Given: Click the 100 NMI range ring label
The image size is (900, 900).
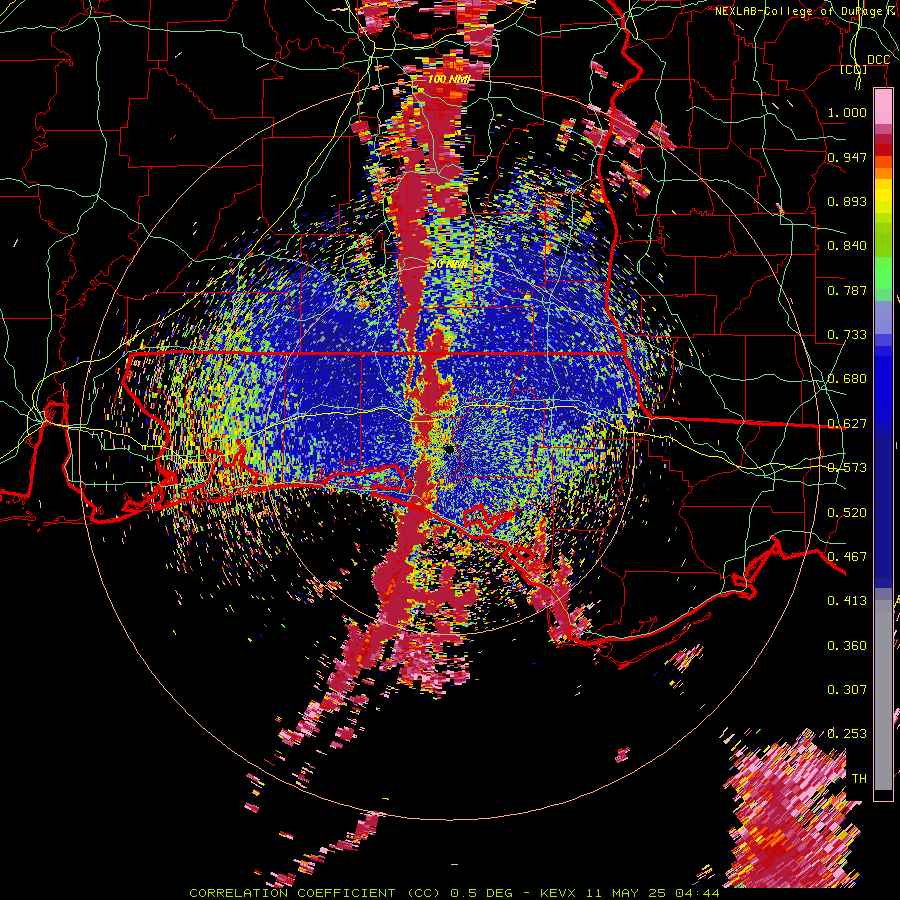Looking at the screenshot, I should click(x=449, y=79).
